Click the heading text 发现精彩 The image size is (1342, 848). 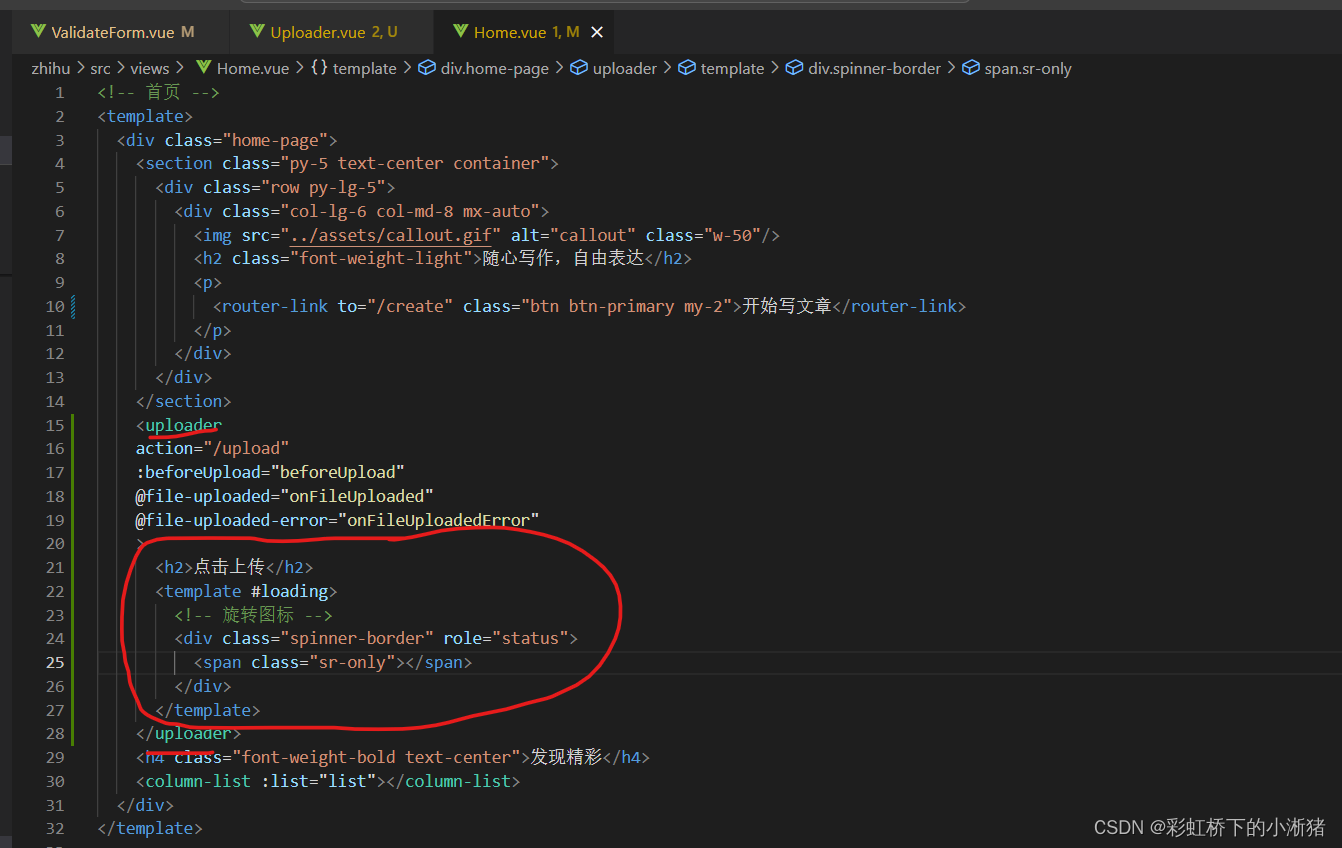coord(566,757)
